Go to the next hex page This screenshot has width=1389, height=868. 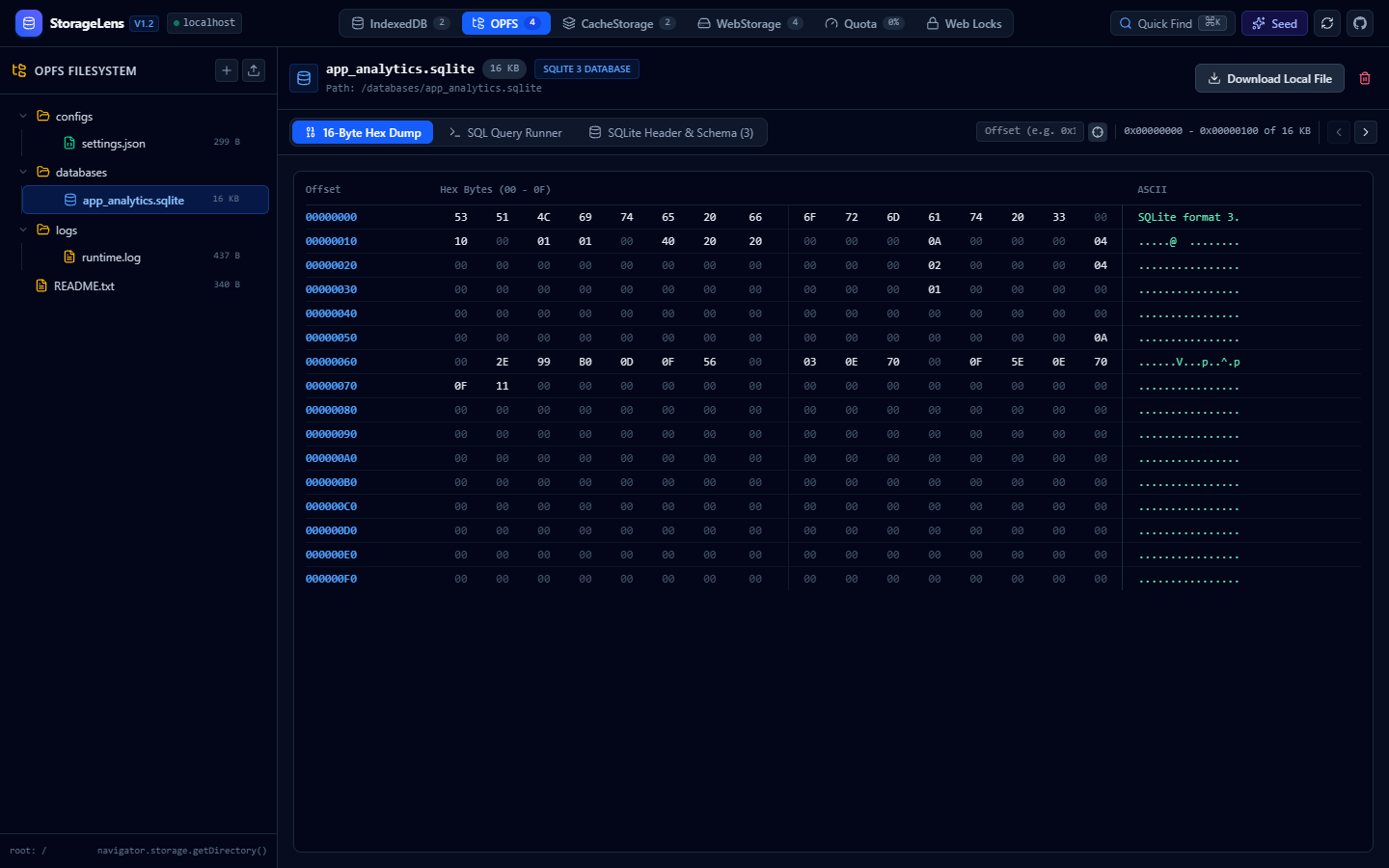pos(1366,132)
